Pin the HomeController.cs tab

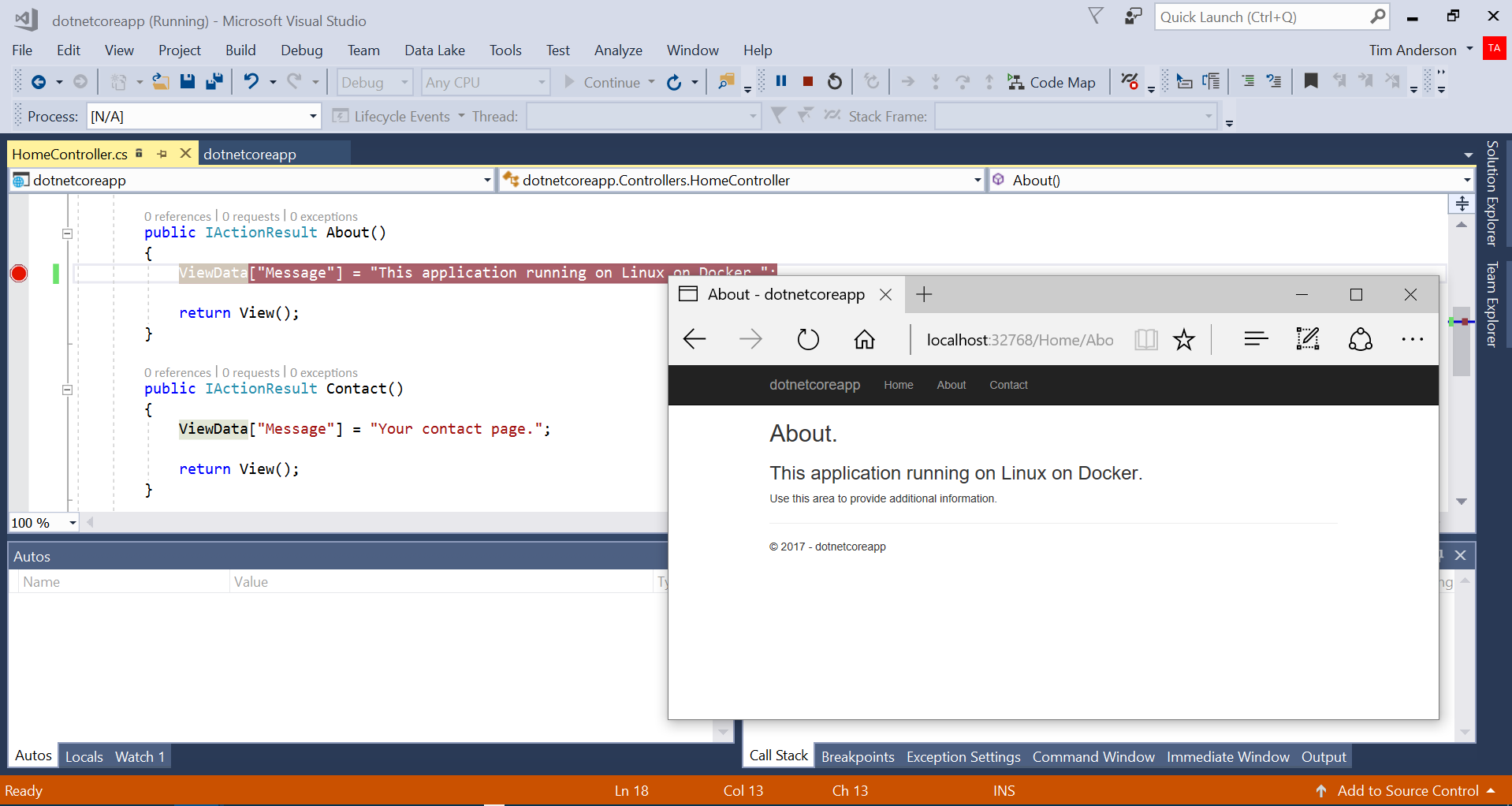[162, 154]
